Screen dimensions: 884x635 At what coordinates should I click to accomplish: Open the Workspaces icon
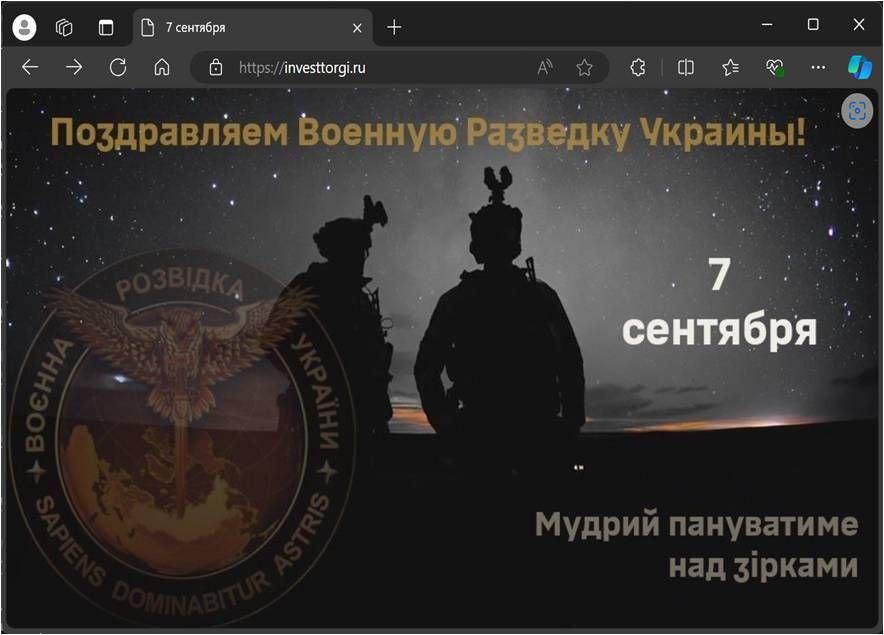65,27
